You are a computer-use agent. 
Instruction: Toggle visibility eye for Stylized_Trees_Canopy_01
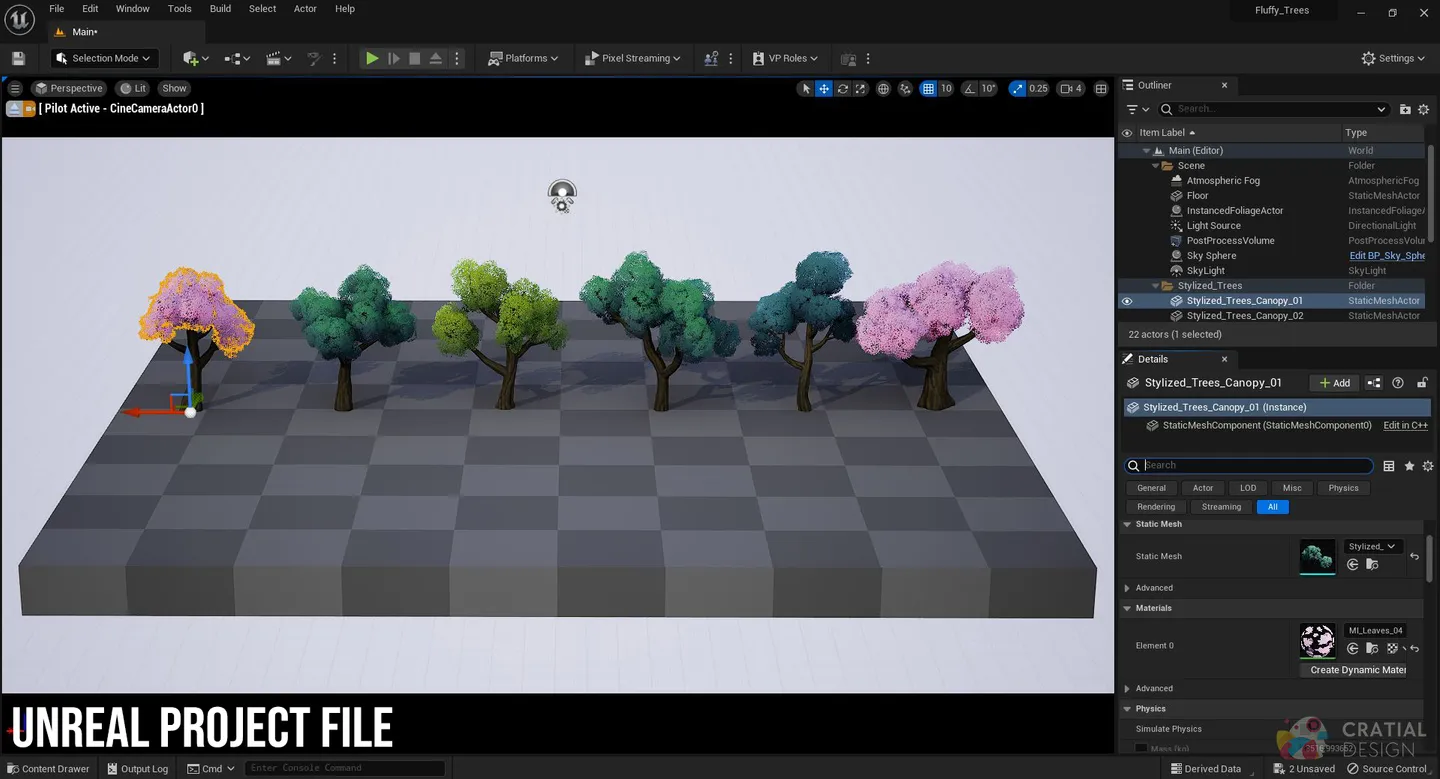tap(1127, 301)
